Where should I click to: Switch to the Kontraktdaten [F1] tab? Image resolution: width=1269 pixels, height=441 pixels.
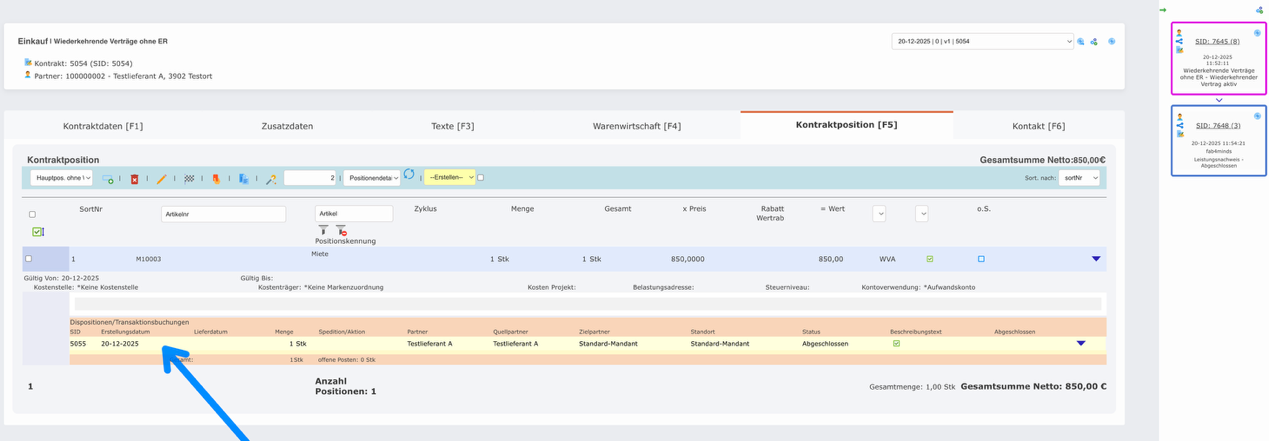103,126
